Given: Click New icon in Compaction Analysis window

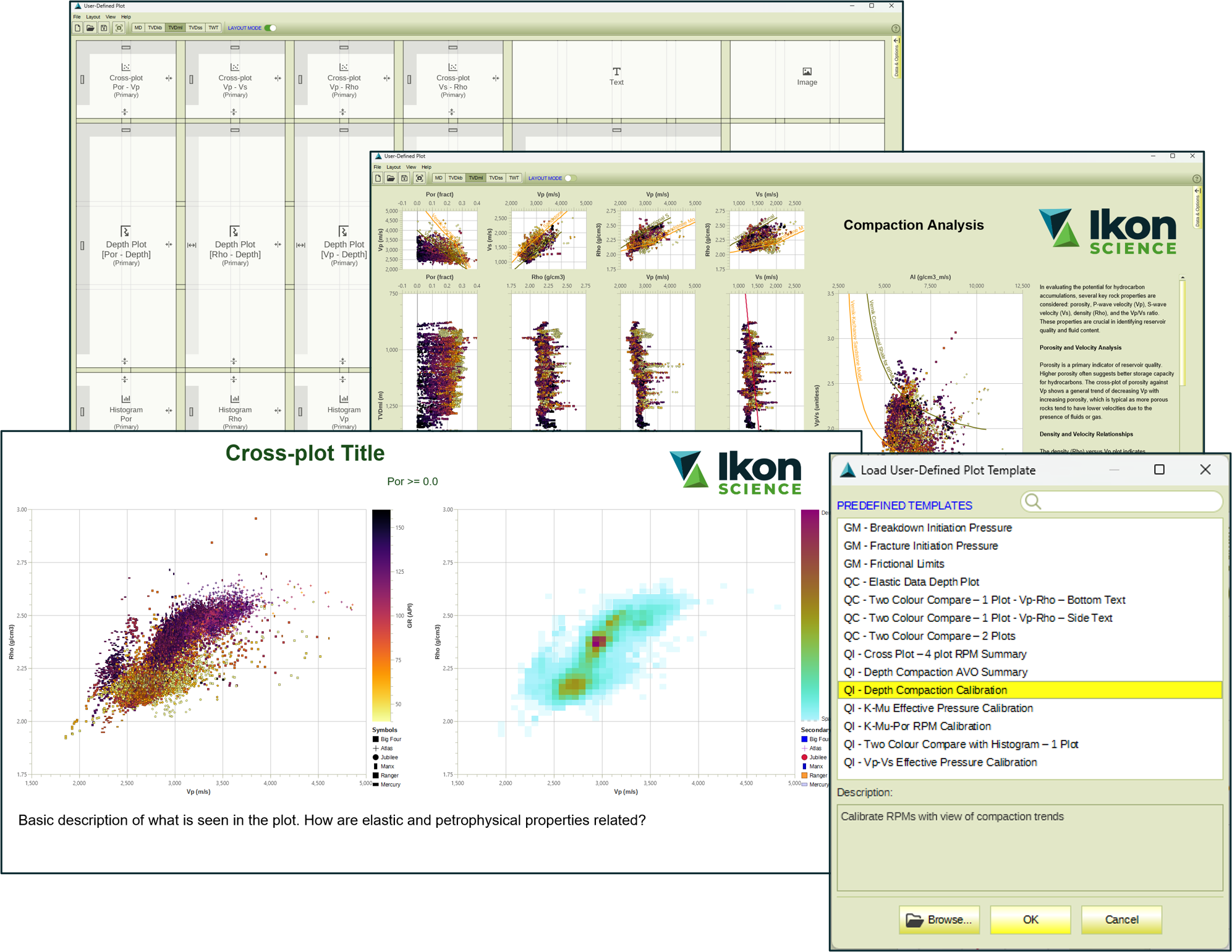Looking at the screenshot, I should 378,178.
